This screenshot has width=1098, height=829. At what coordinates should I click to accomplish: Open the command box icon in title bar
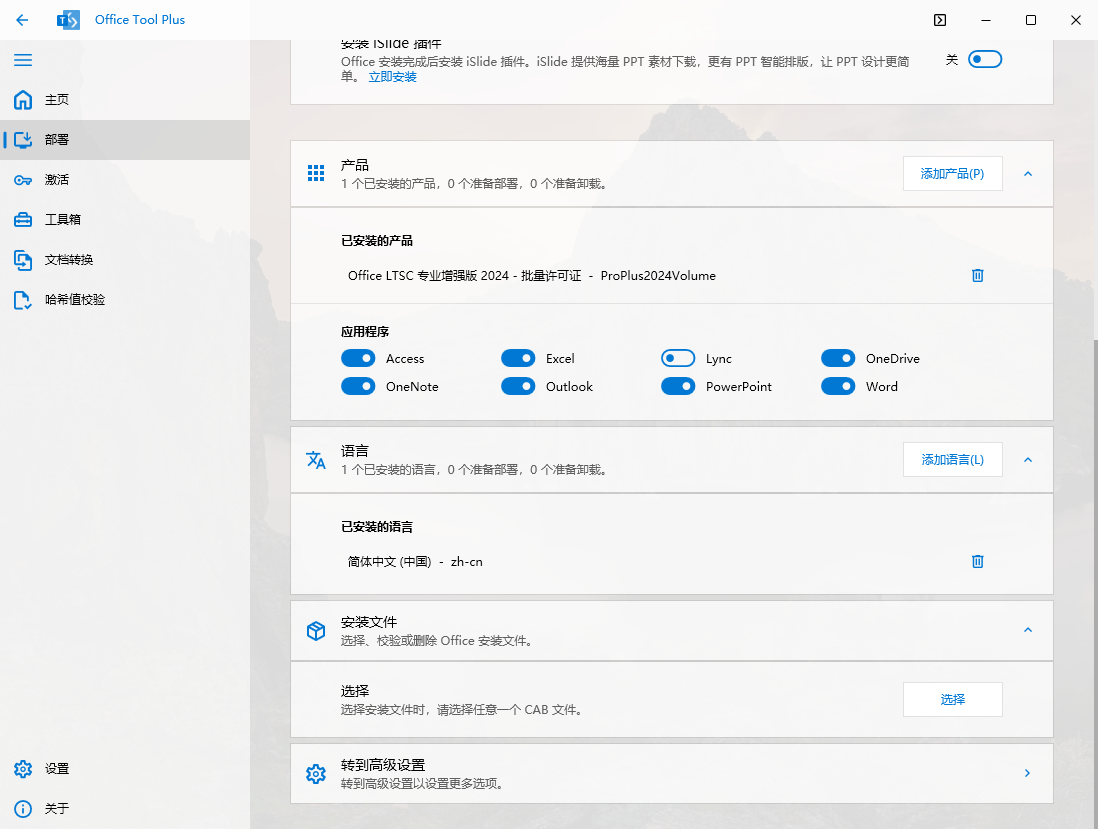[x=939, y=20]
